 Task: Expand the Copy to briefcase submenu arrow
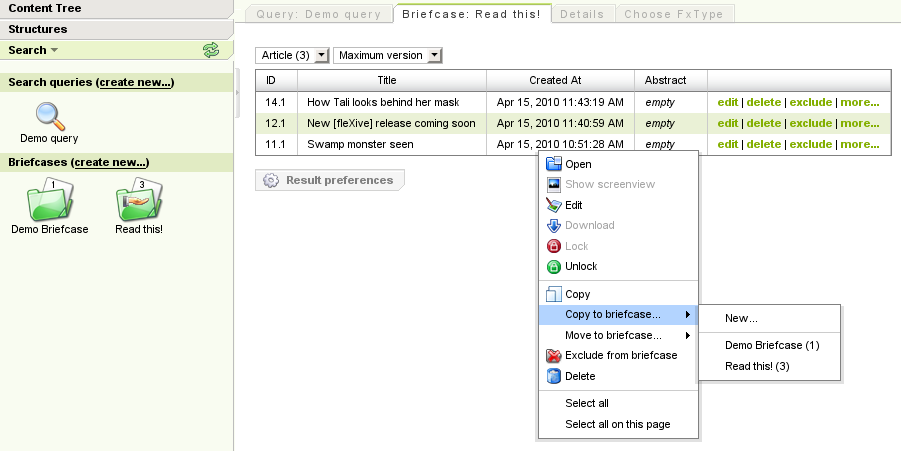(x=687, y=315)
